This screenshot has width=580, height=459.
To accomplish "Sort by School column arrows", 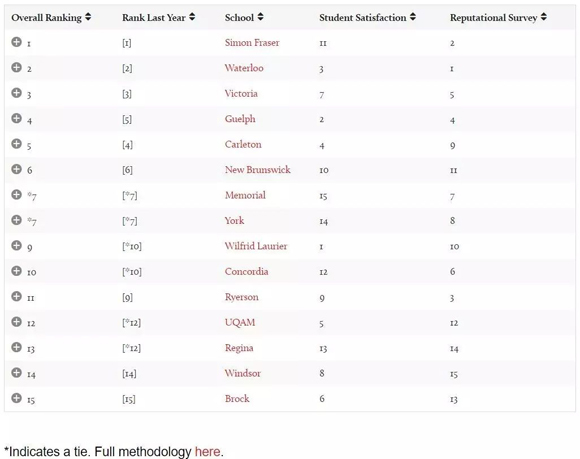I will pos(260,17).
